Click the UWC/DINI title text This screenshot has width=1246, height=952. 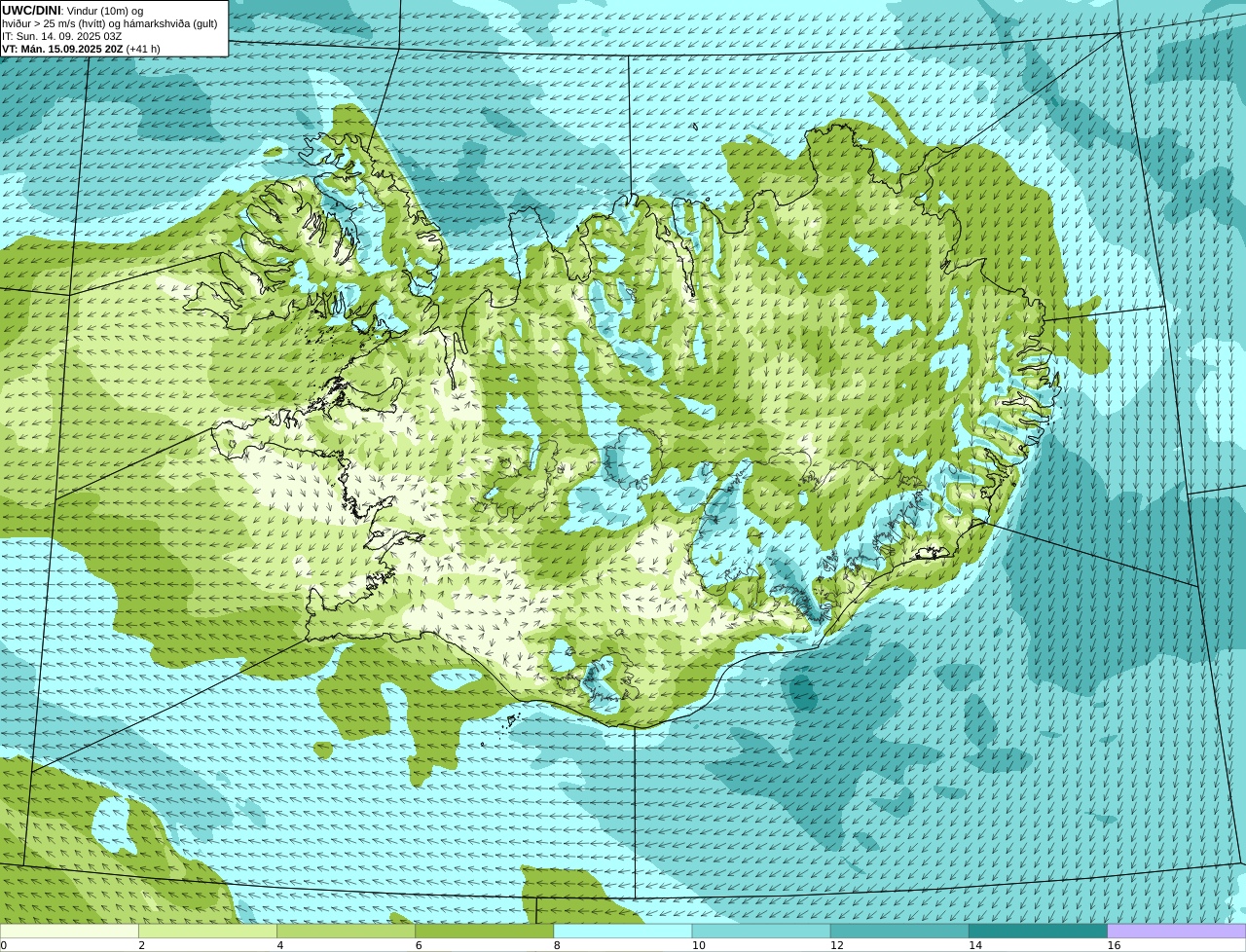(30, 11)
